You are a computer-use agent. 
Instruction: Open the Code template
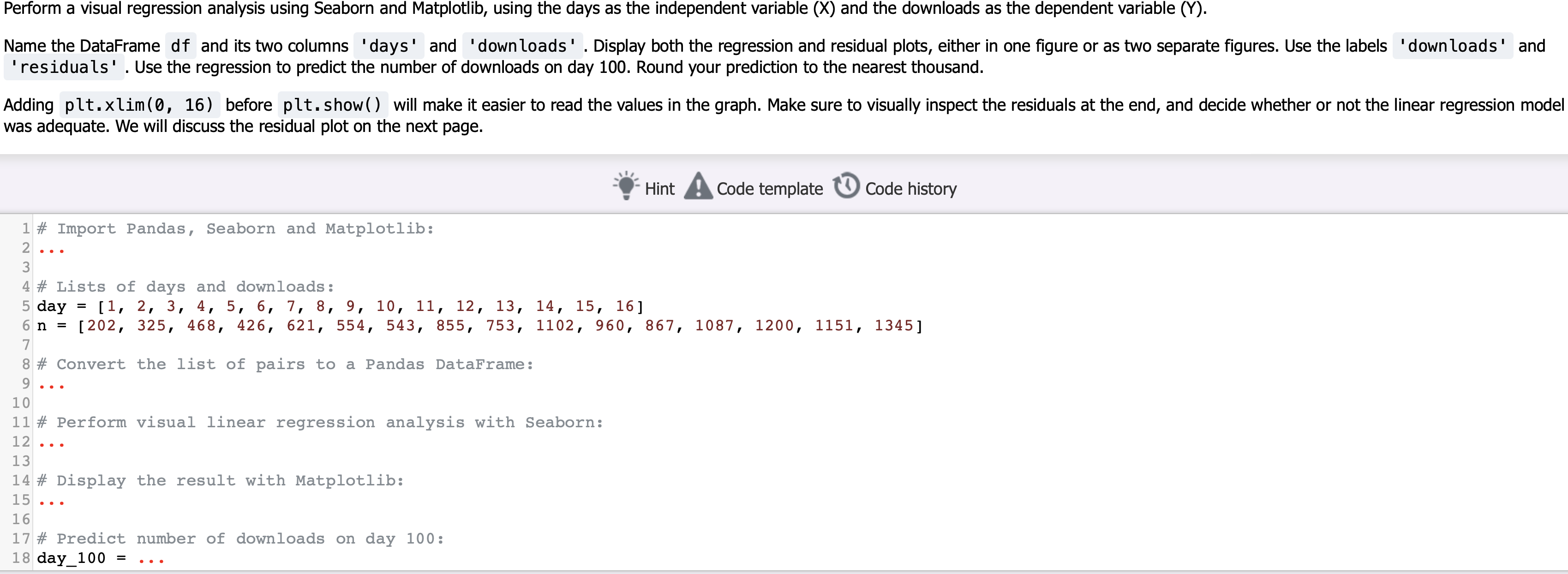[769, 189]
